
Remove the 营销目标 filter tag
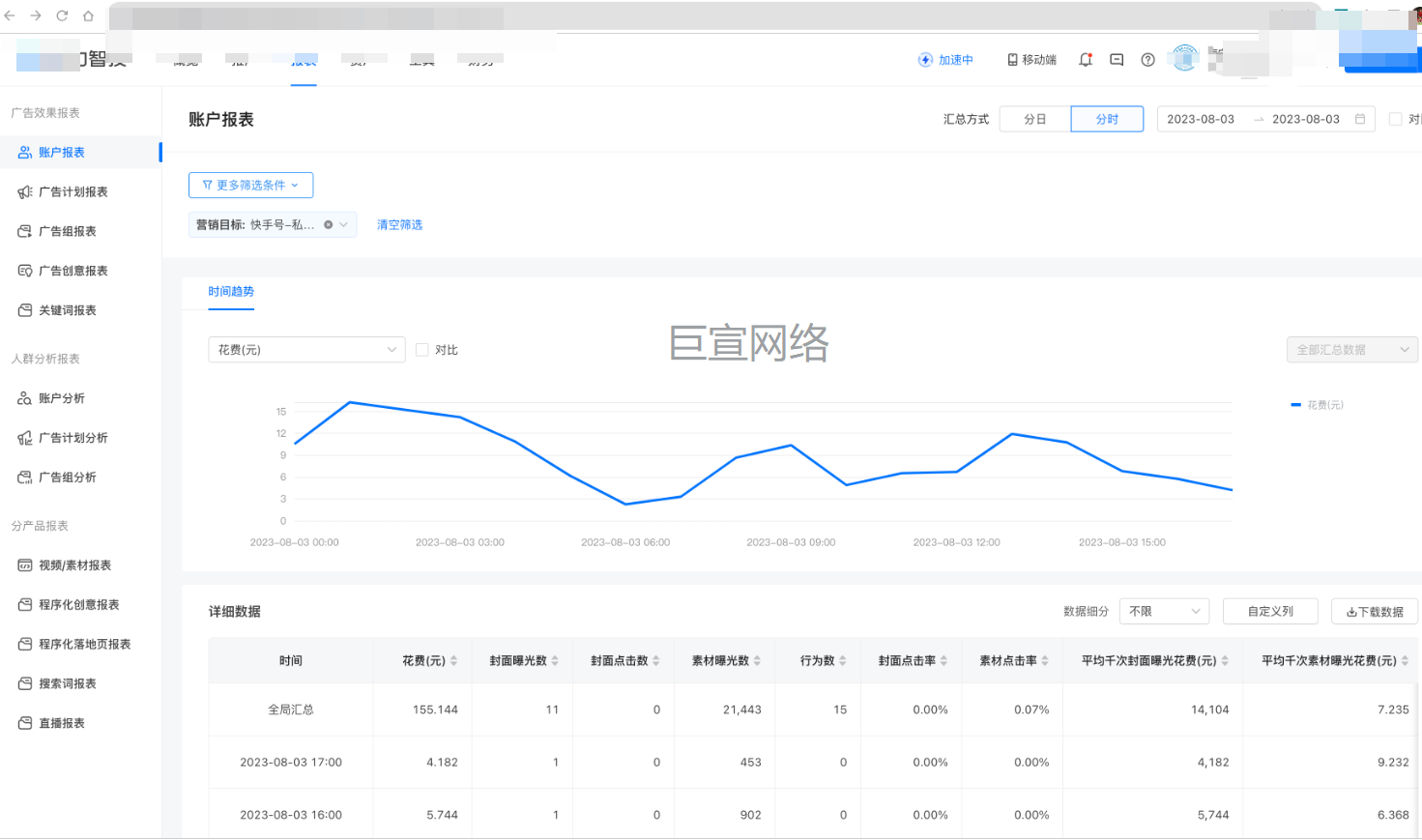click(329, 225)
